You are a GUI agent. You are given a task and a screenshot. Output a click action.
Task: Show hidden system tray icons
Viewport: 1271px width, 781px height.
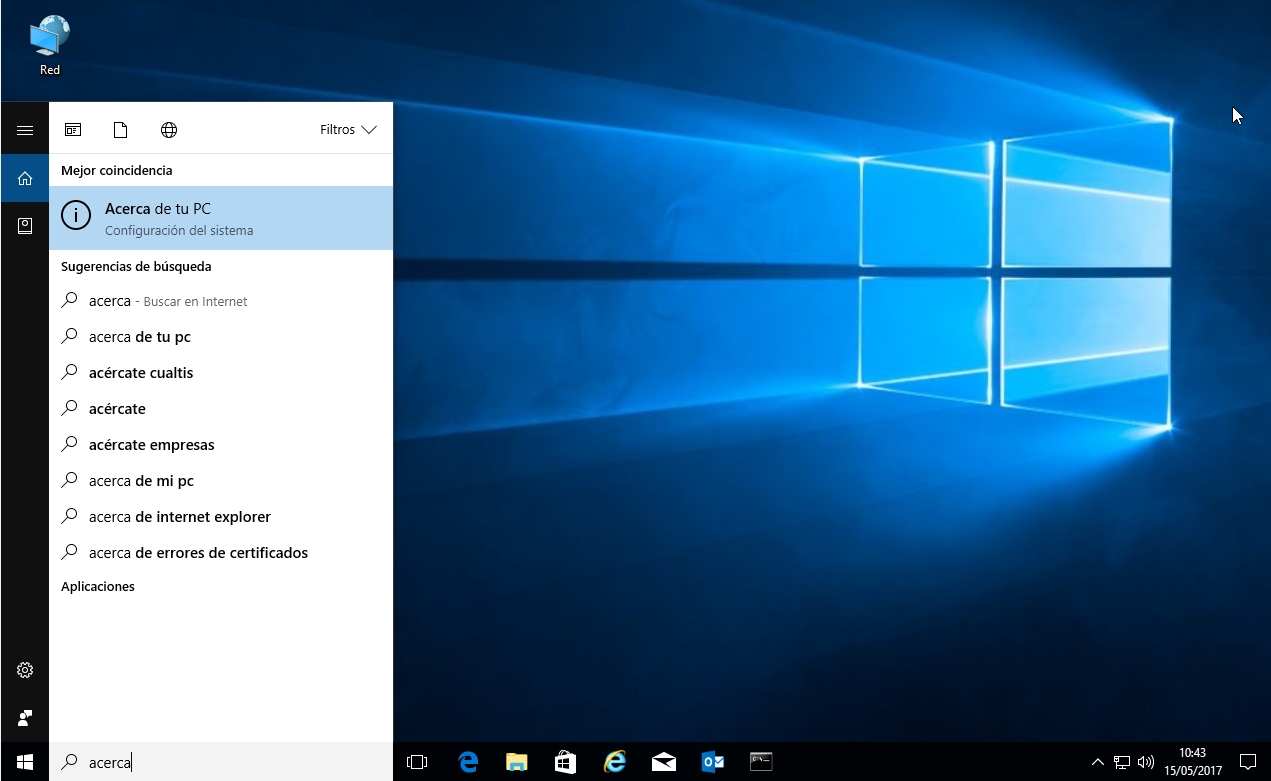pos(1097,762)
